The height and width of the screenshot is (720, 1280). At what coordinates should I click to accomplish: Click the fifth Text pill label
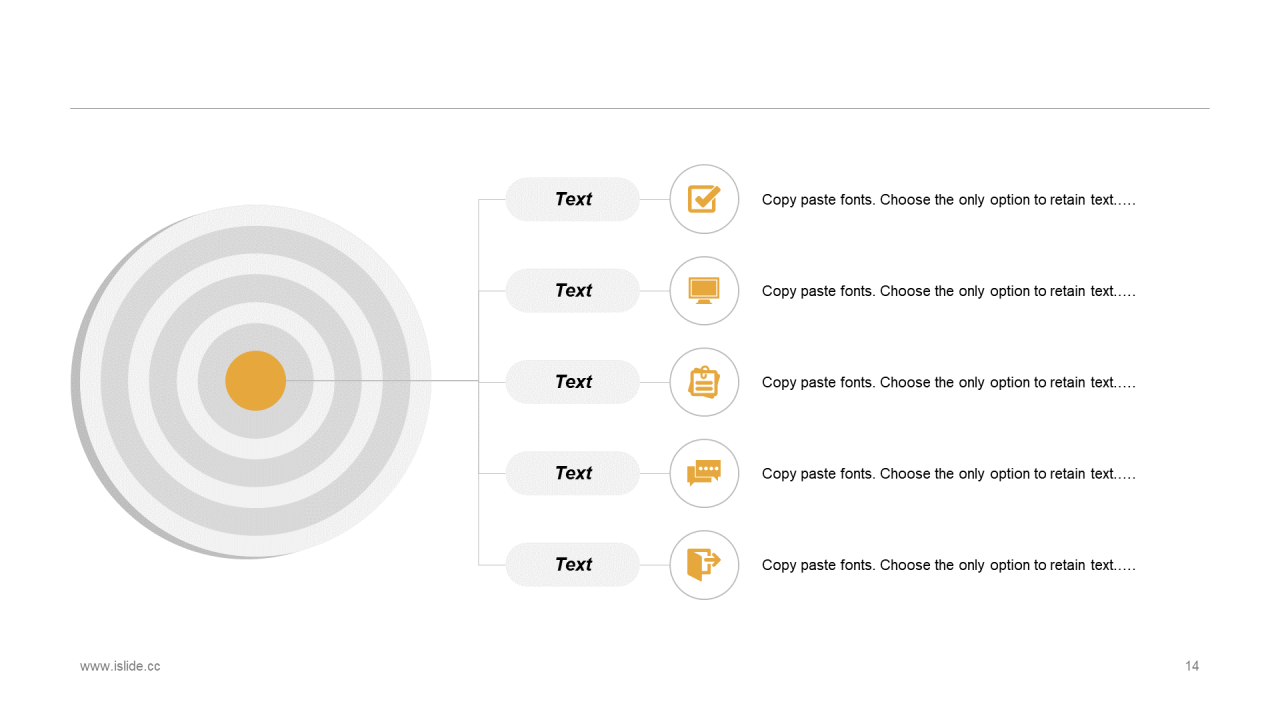pyautogui.click(x=572, y=564)
